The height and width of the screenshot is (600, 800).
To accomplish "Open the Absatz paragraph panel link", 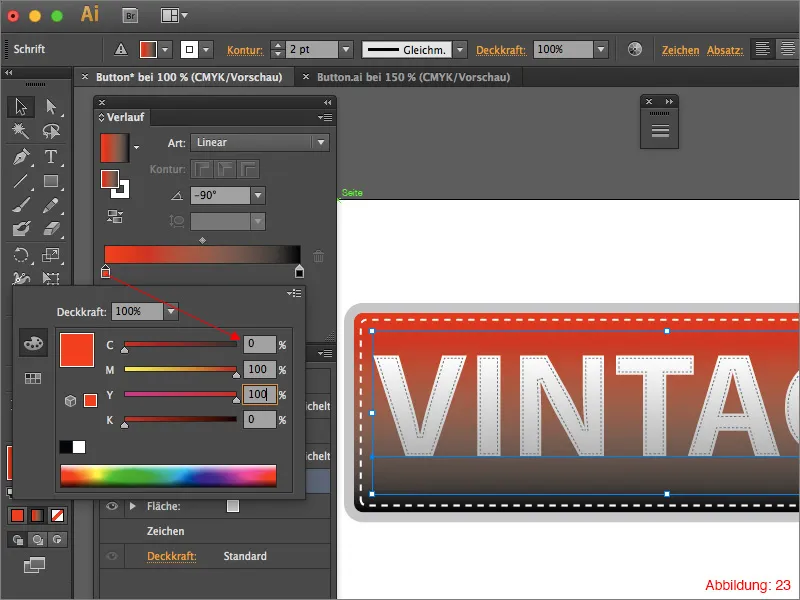I will tap(725, 50).
